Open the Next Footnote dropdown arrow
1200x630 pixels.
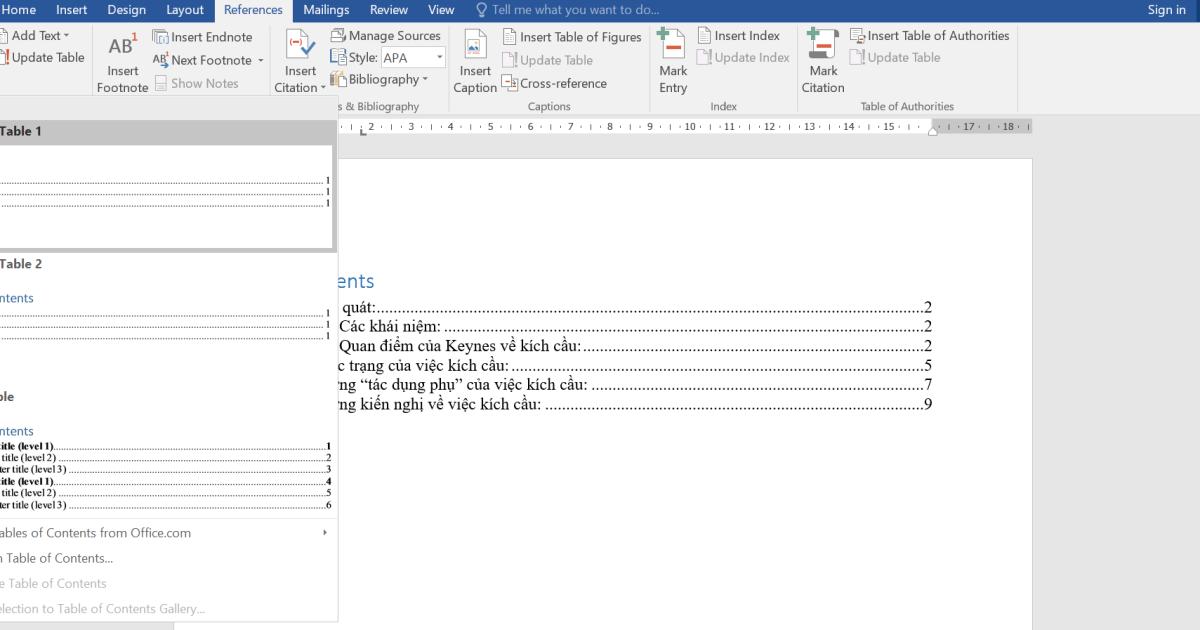261,60
